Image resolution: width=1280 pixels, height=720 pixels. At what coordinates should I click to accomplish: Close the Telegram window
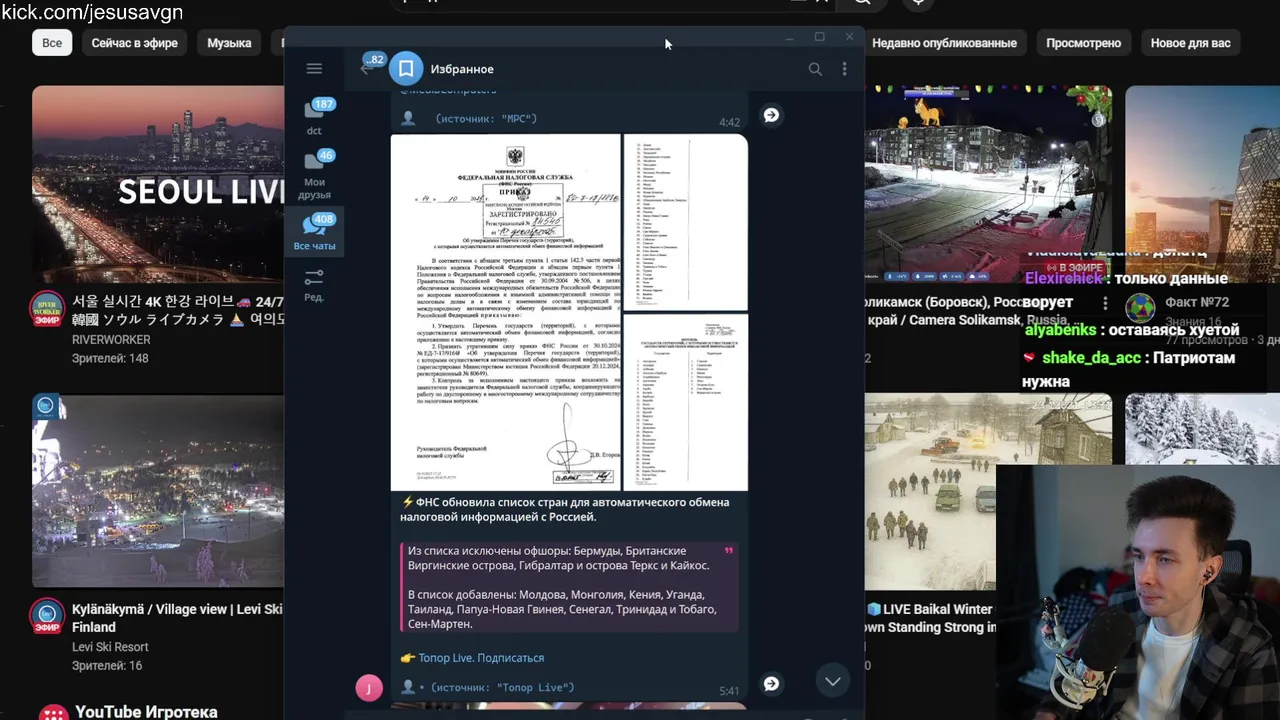click(849, 37)
